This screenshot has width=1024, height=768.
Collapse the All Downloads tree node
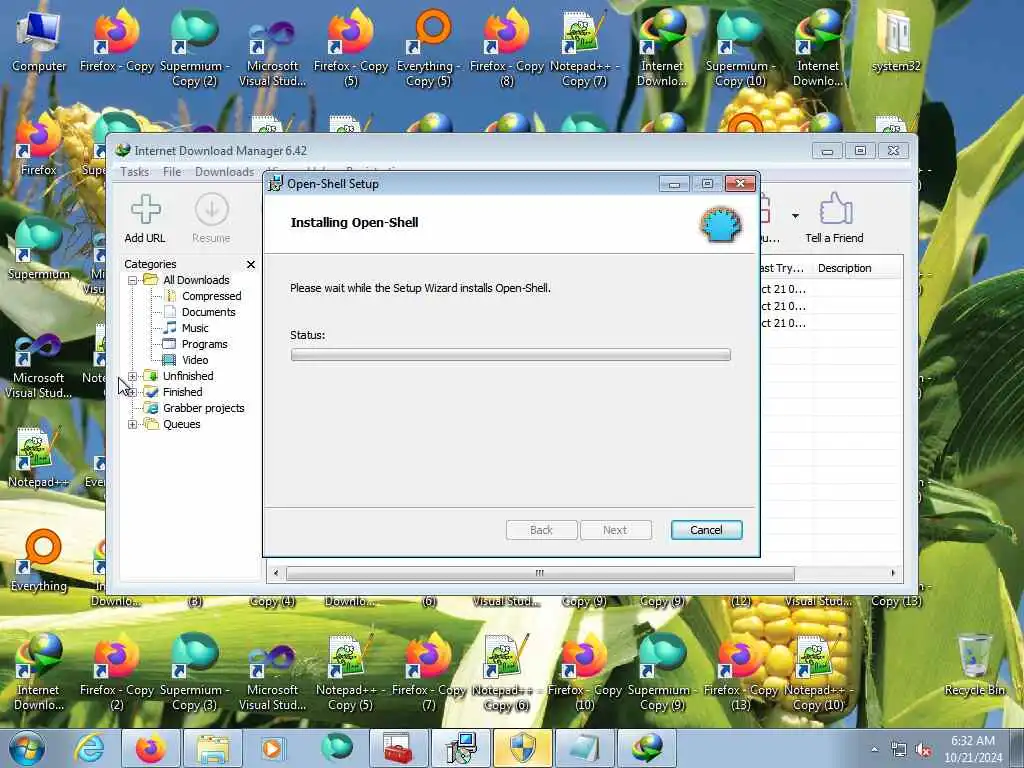(x=133, y=280)
